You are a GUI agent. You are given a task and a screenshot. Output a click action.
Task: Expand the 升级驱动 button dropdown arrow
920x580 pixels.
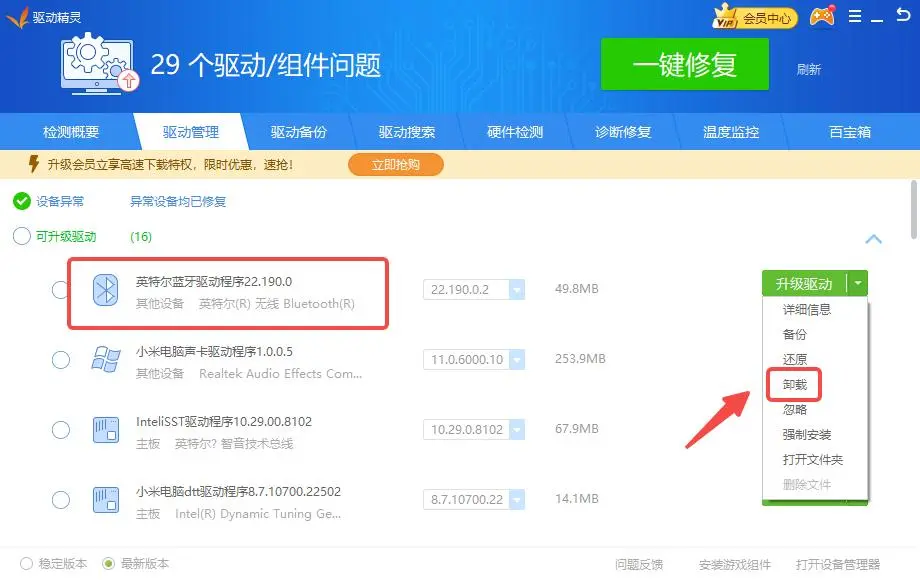click(x=858, y=284)
